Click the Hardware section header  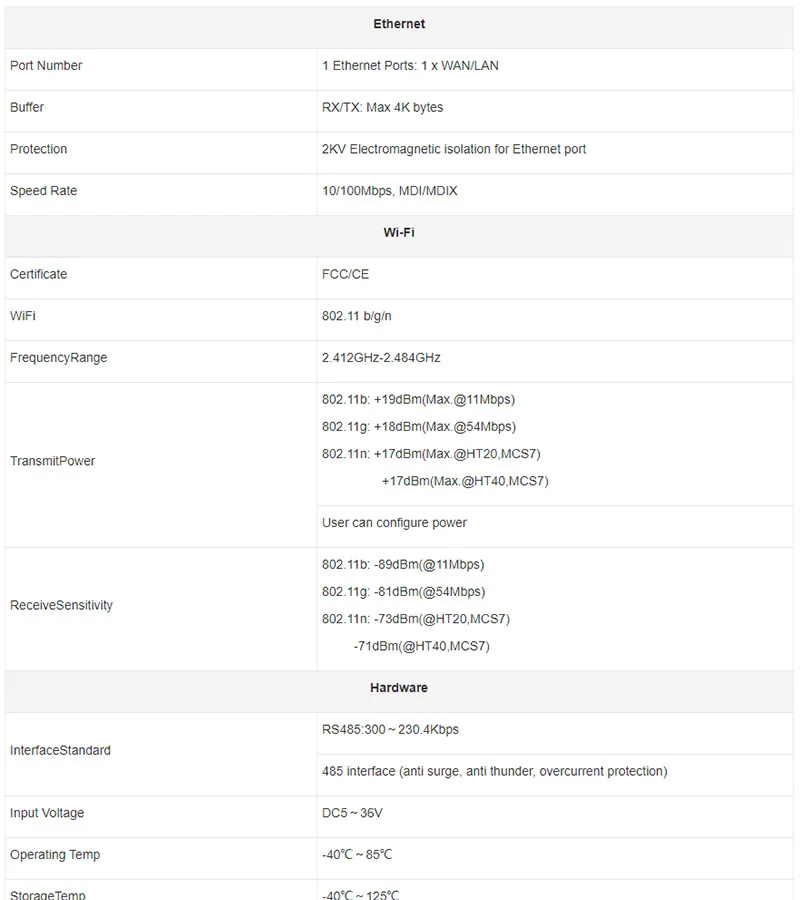pyautogui.click(x=399, y=688)
